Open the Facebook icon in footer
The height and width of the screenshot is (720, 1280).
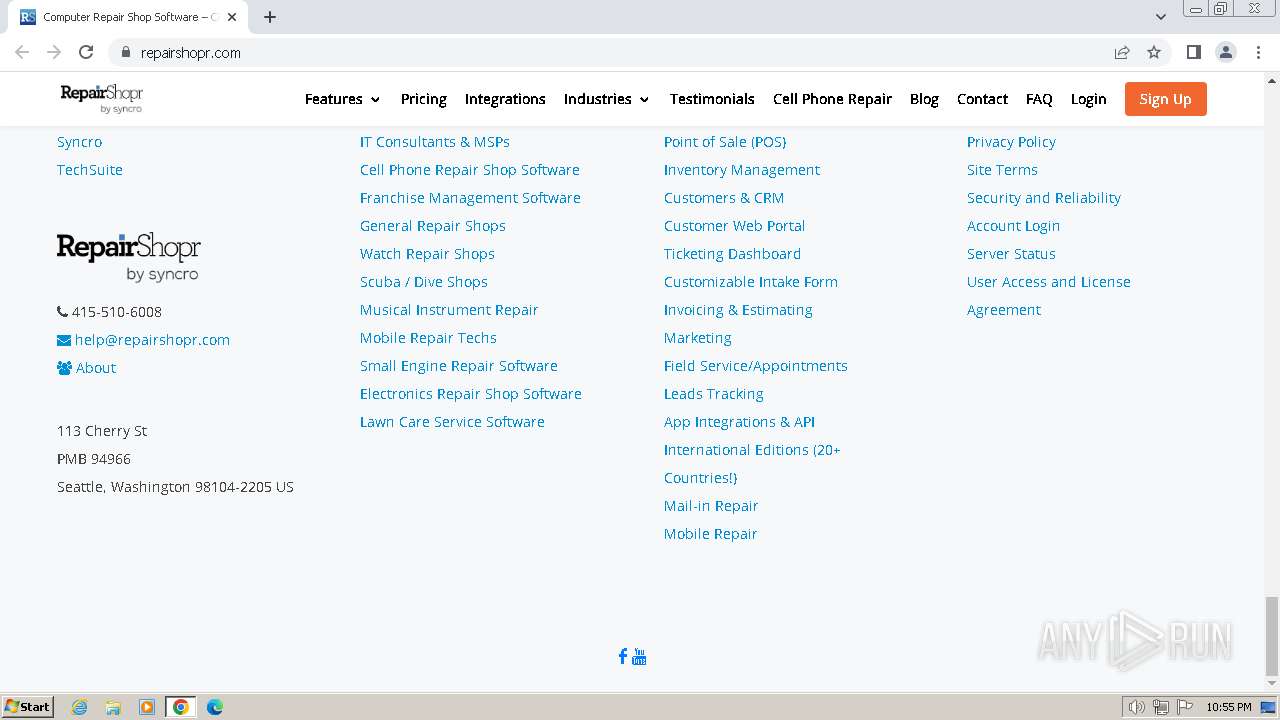point(622,656)
